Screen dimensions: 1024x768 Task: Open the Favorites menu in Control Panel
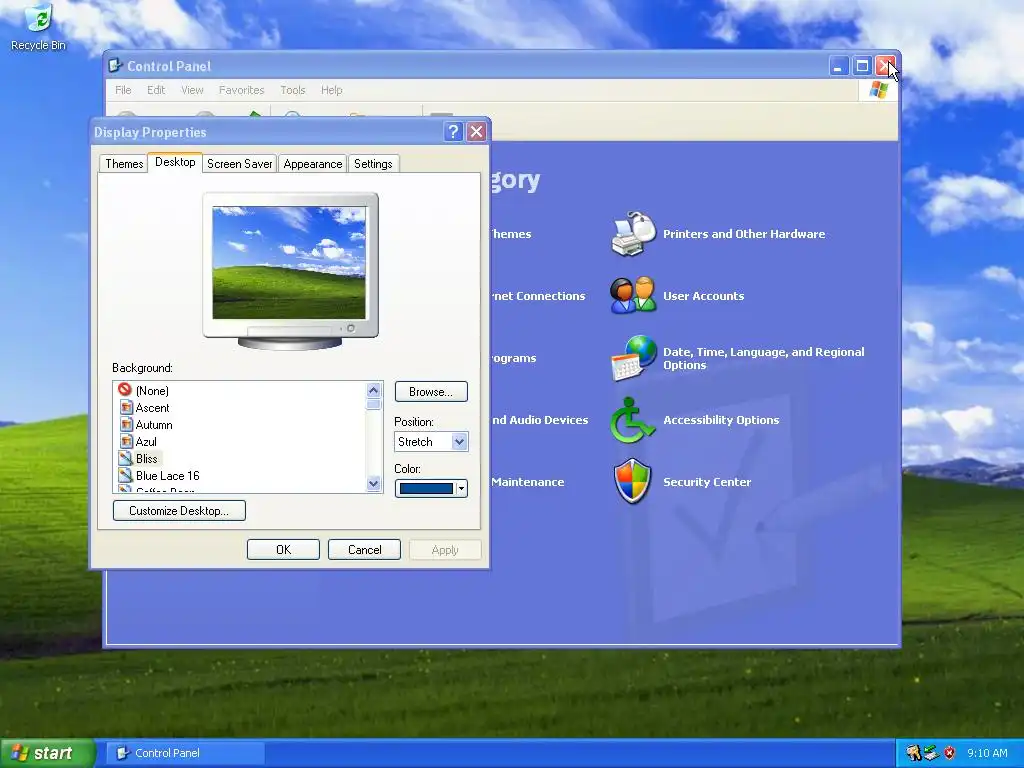(242, 89)
